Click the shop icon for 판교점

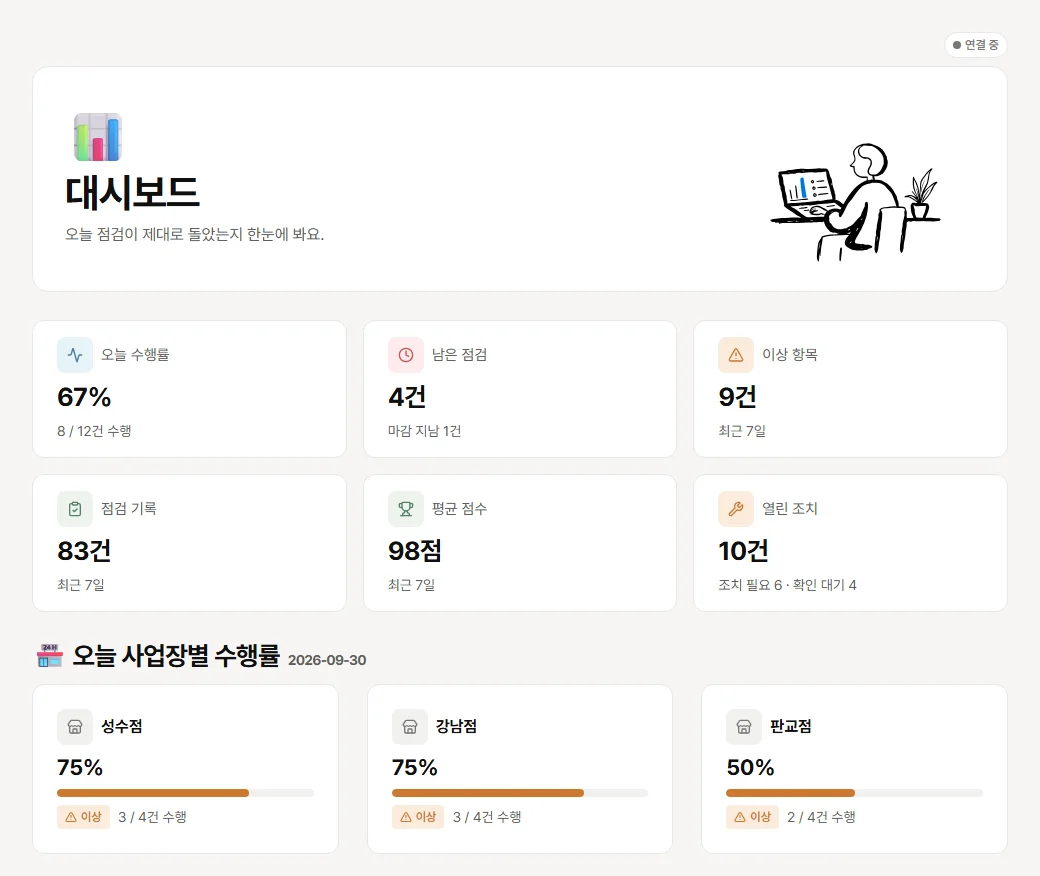coord(744,727)
